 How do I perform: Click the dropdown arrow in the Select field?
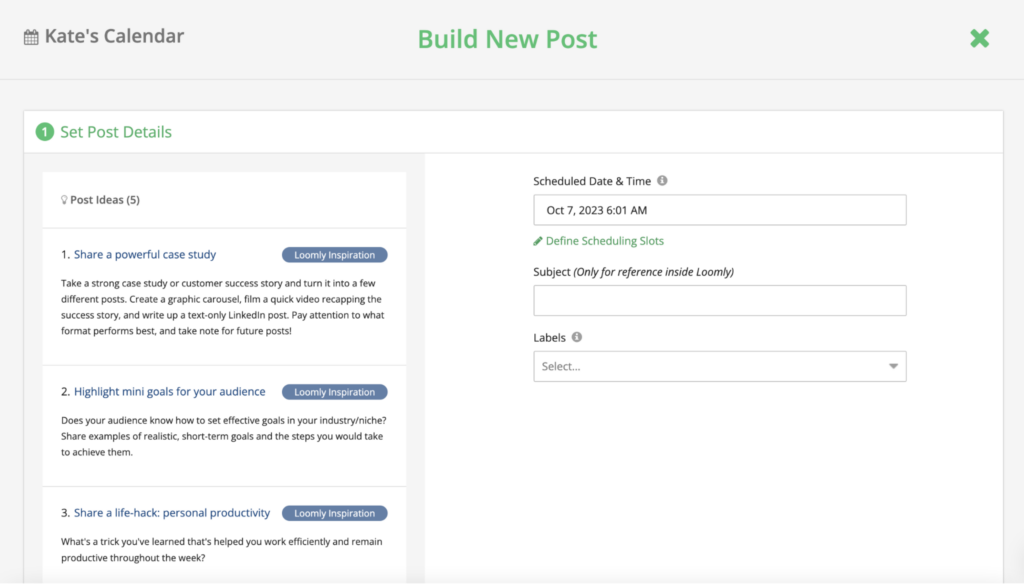coord(893,366)
